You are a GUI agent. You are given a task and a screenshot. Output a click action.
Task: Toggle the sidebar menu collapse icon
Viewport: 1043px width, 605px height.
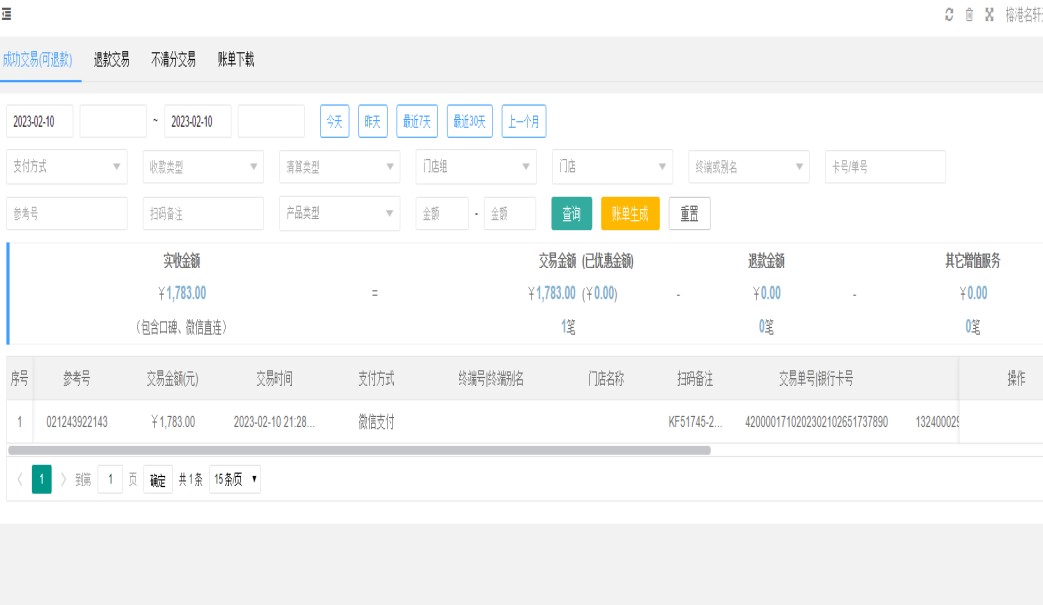(7, 14)
